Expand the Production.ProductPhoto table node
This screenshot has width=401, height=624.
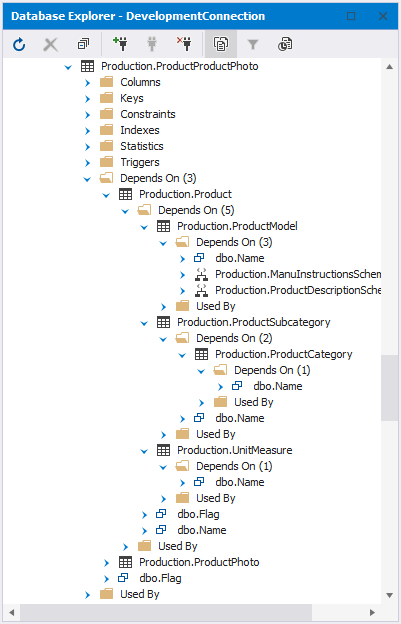pyautogui.click(x=106, y=563)
